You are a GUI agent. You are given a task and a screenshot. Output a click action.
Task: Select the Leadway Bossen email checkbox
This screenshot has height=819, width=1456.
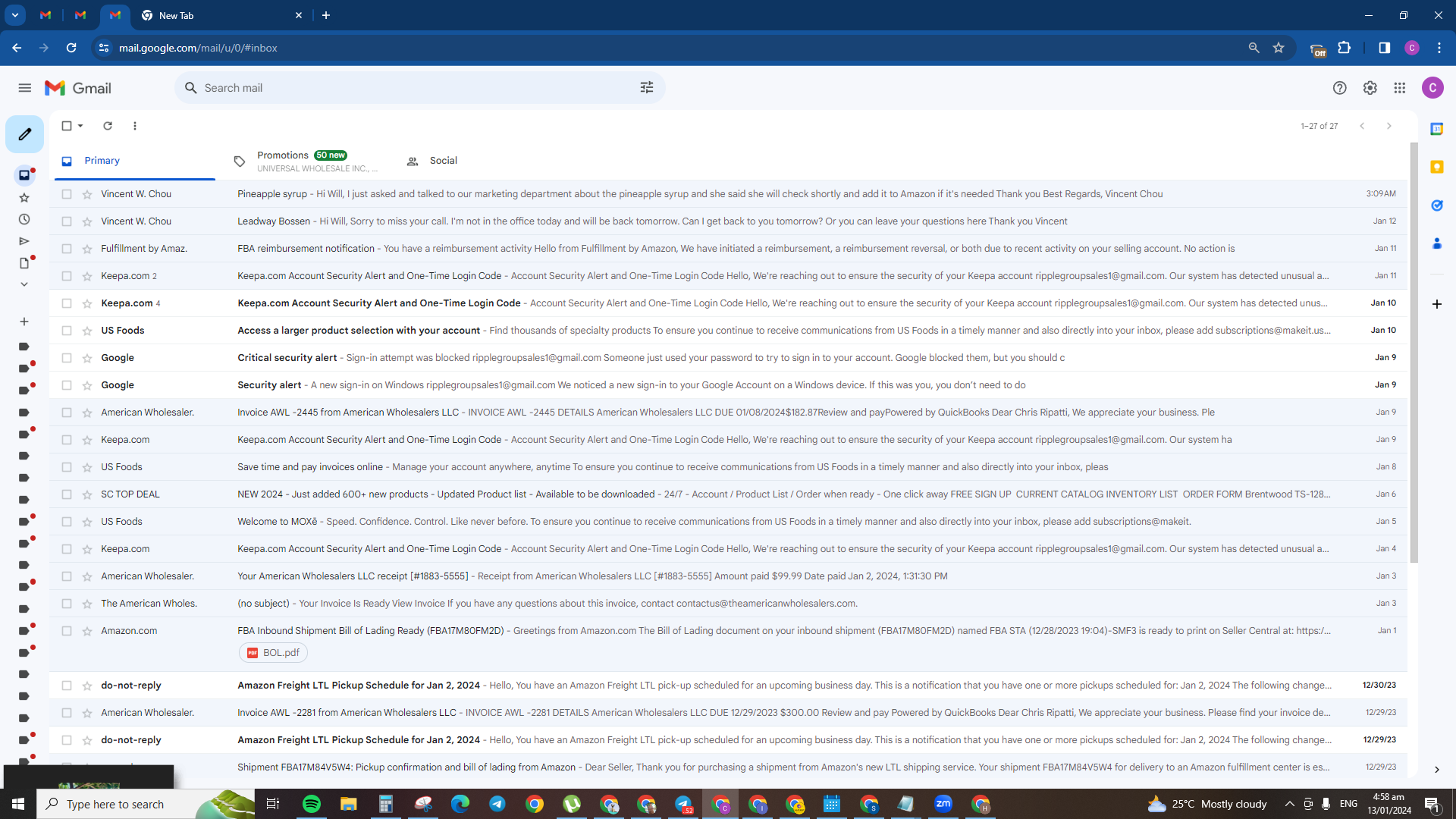(67, 221)
